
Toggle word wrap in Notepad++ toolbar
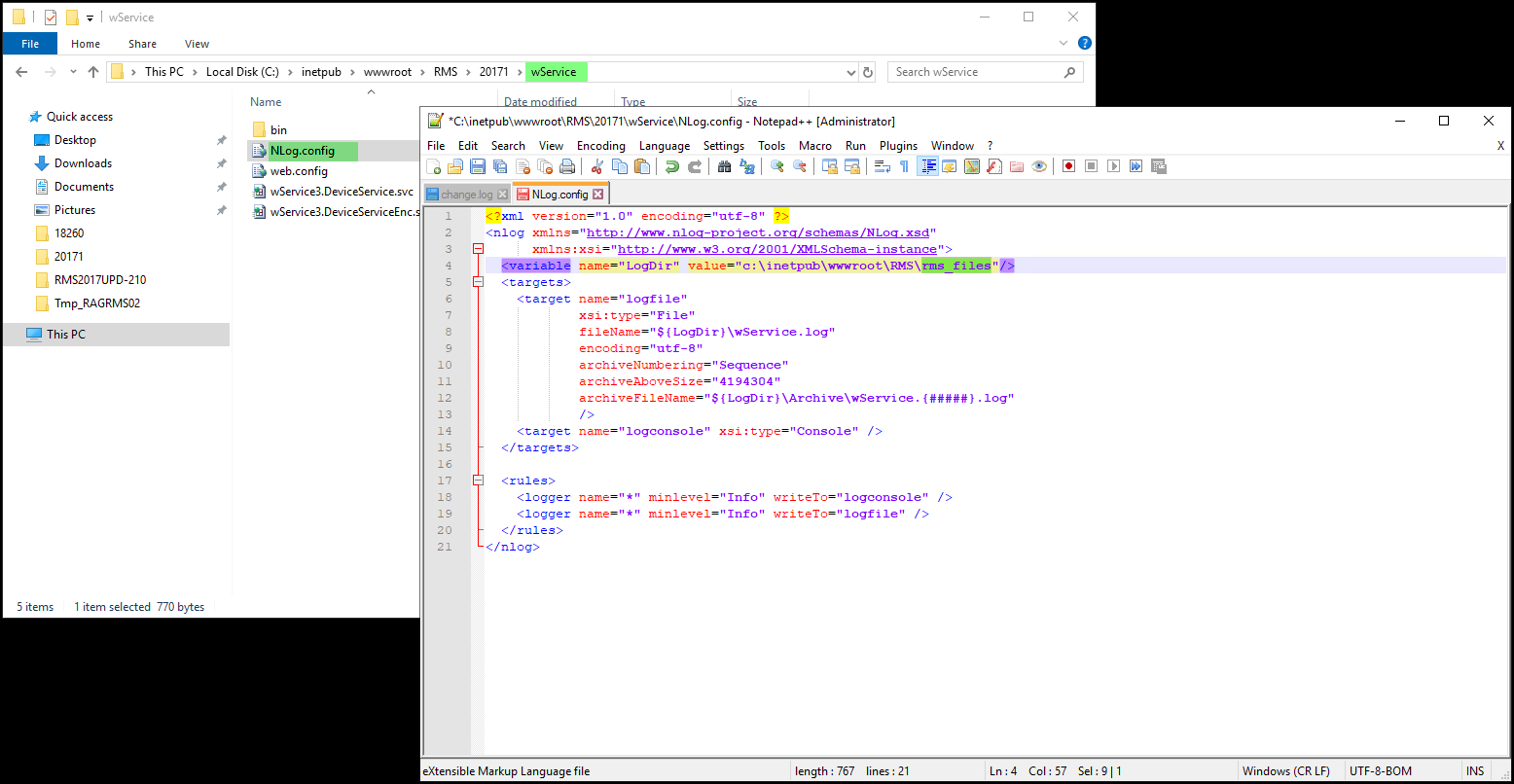(x=882, y=166)
